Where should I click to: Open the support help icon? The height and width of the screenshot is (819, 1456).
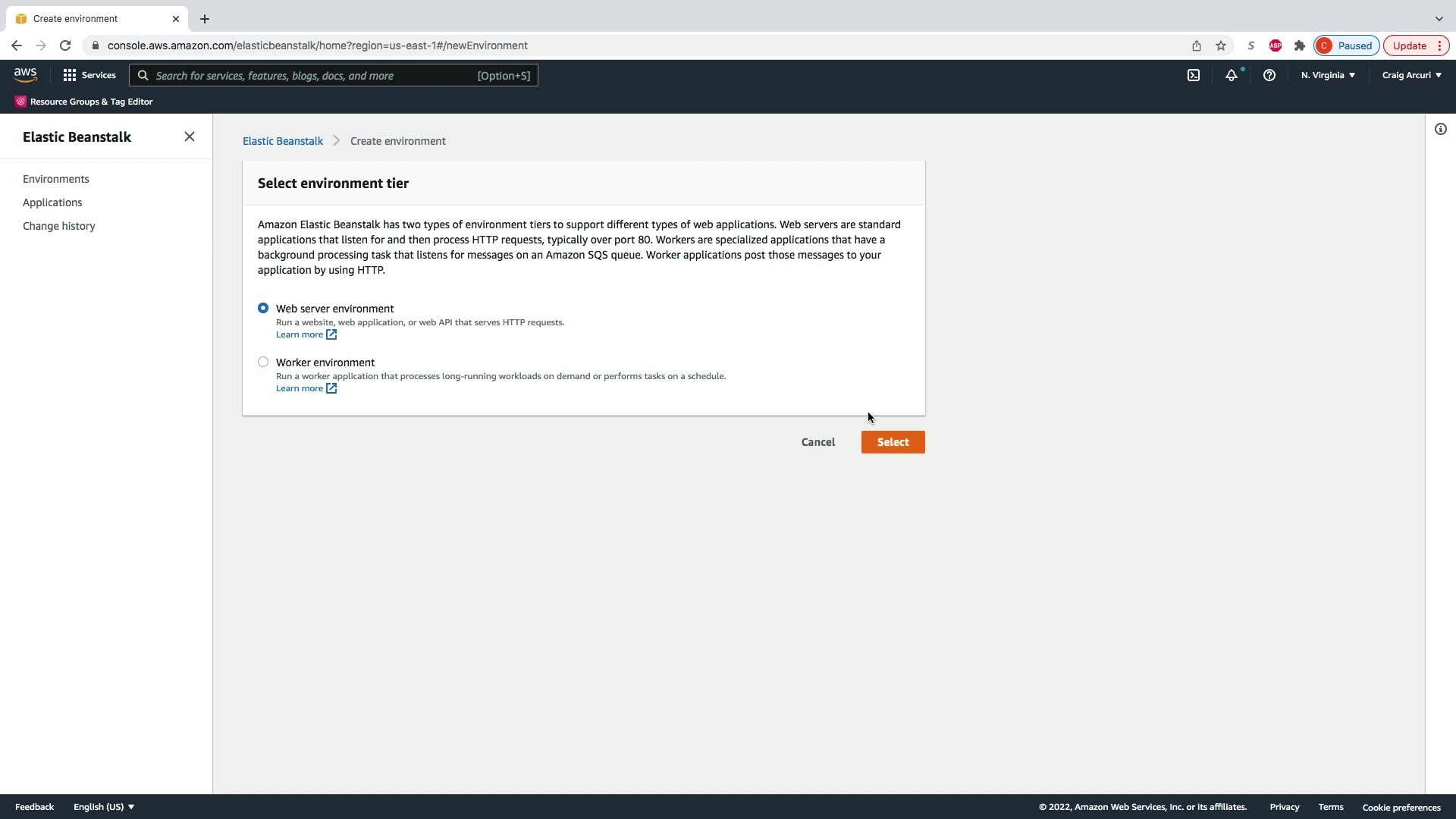coord(1269,75)
